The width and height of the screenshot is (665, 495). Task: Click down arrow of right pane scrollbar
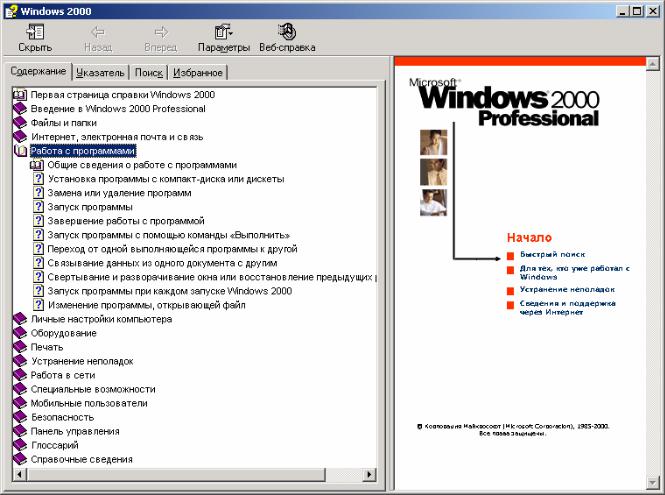pyautogui.click(x=652, y=482)
